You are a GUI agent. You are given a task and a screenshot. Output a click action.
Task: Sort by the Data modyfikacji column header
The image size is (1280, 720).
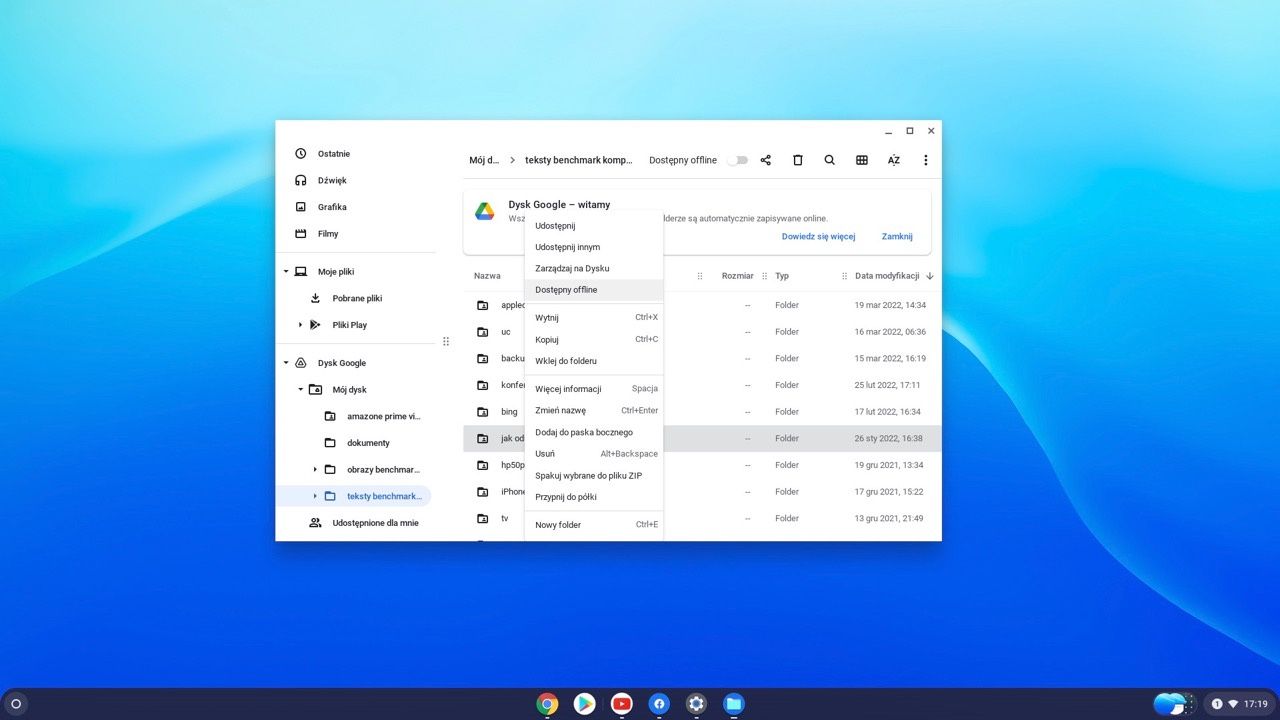887,276
